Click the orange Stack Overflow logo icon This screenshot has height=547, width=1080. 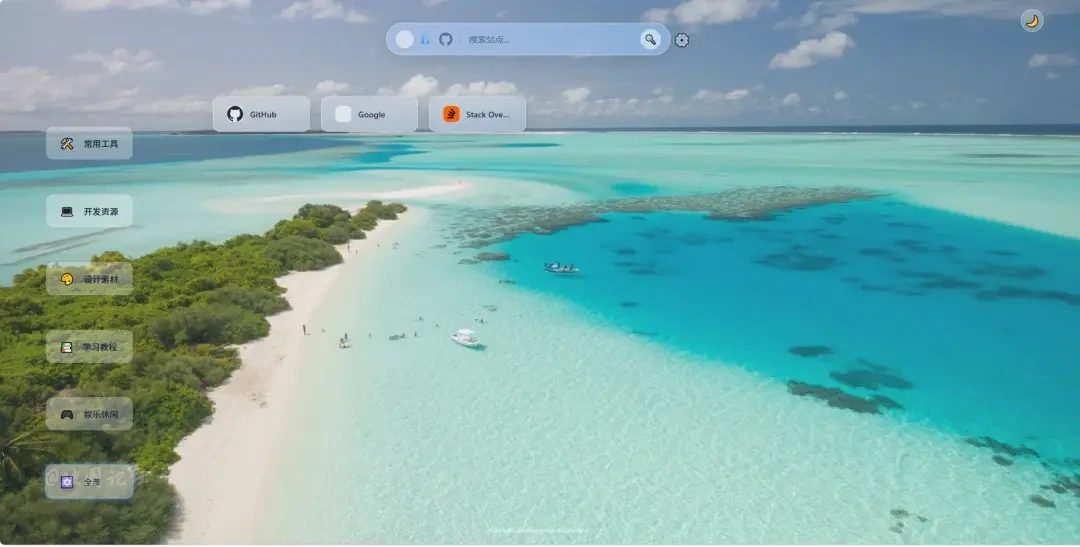(451, 114)
